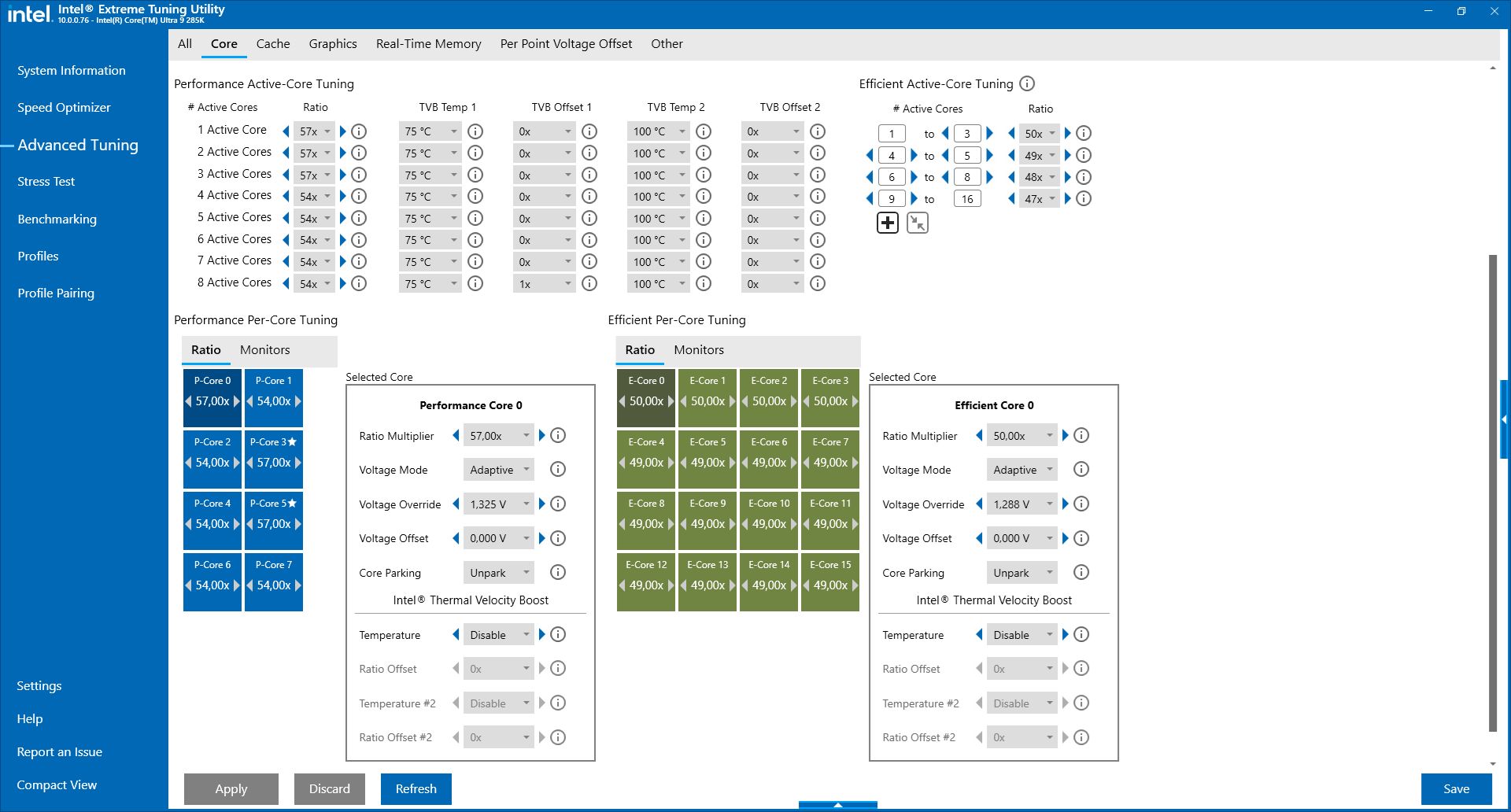
Task: Open the efficient 49x ratio dropdown
Action: 1040,156
